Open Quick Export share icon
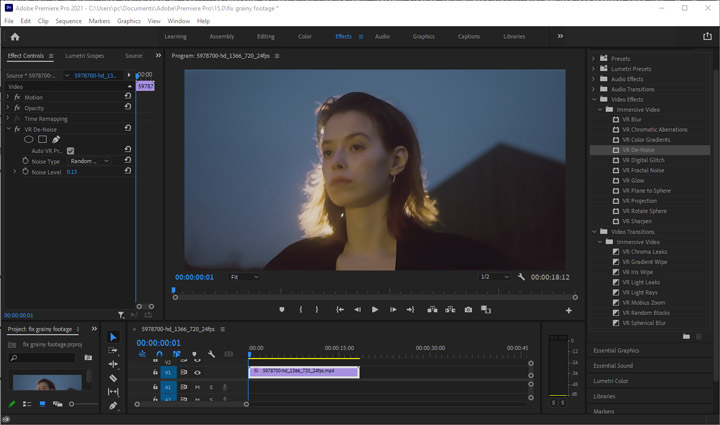The width and height of the screenshot is (720, 425). coord(707,36)
